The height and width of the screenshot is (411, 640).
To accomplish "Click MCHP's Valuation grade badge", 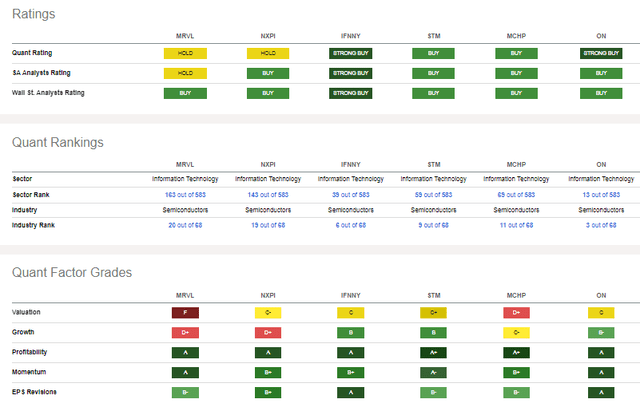I will 516,313.
